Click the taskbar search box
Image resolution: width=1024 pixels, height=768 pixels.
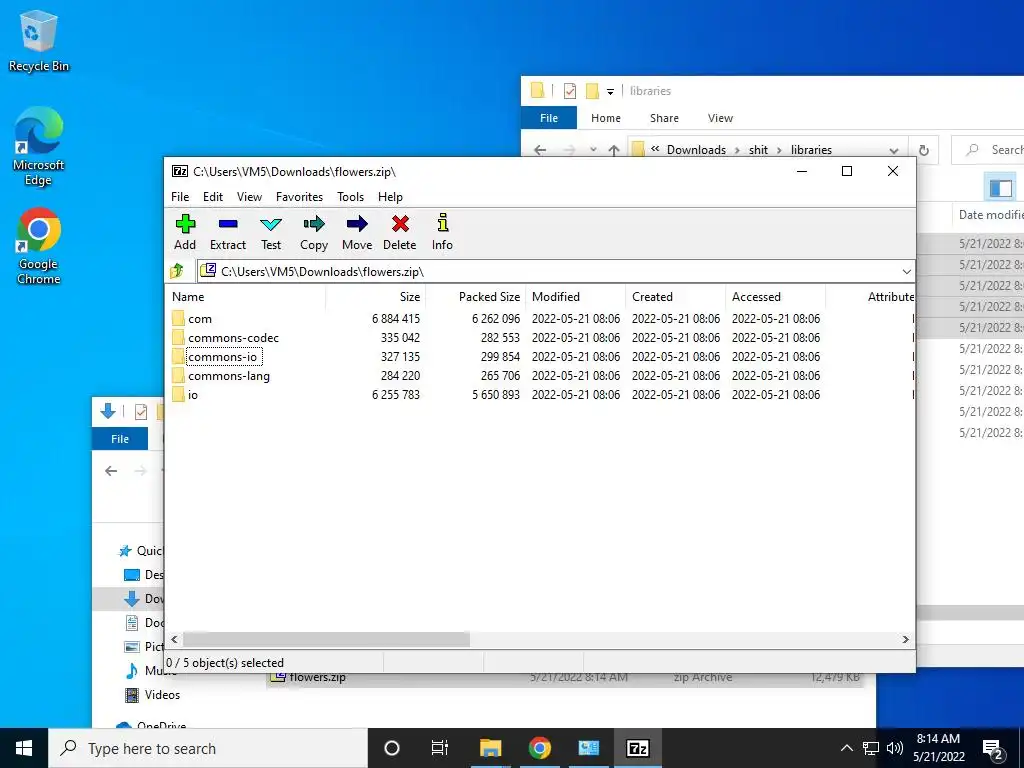tap(208, 748)
